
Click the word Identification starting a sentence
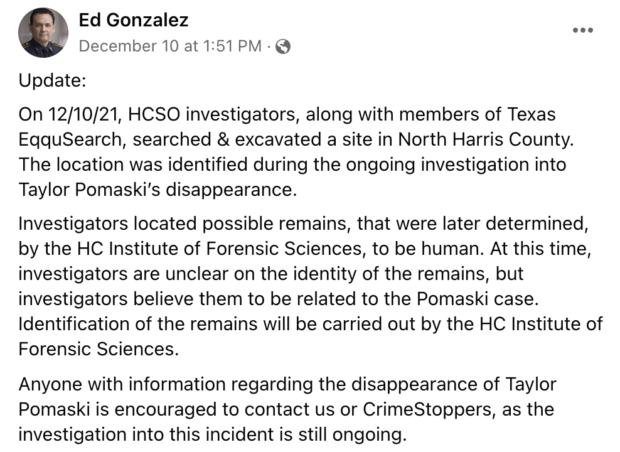pos(74,324)
